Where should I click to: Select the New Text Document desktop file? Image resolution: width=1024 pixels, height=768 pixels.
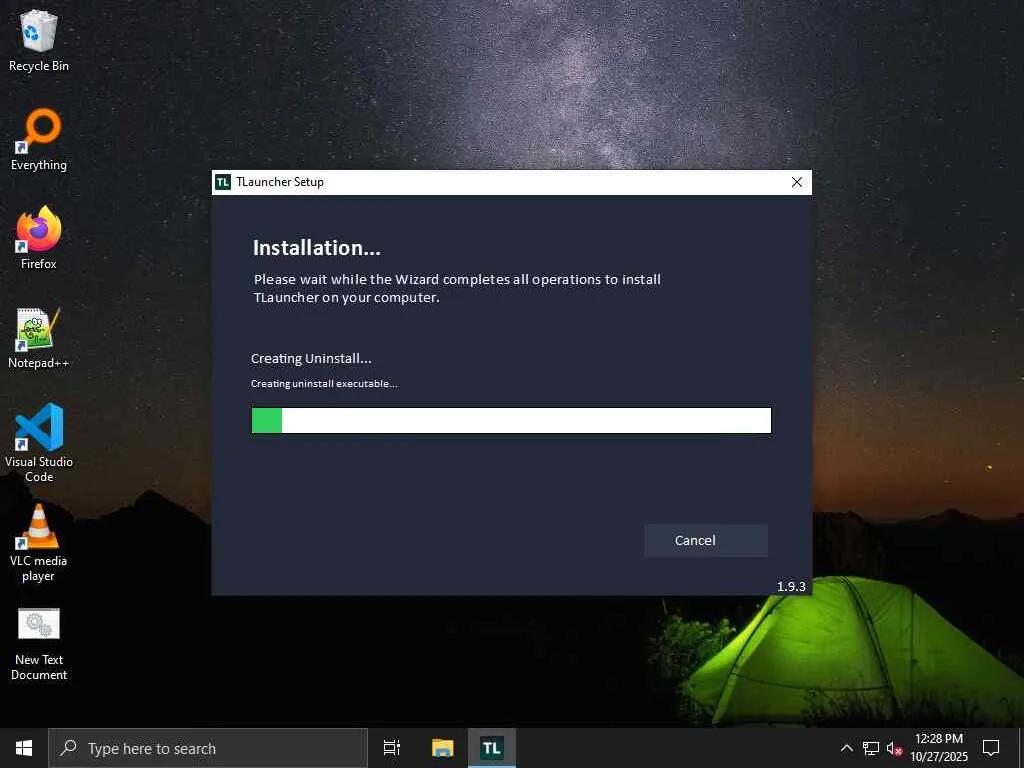point(39,645)
